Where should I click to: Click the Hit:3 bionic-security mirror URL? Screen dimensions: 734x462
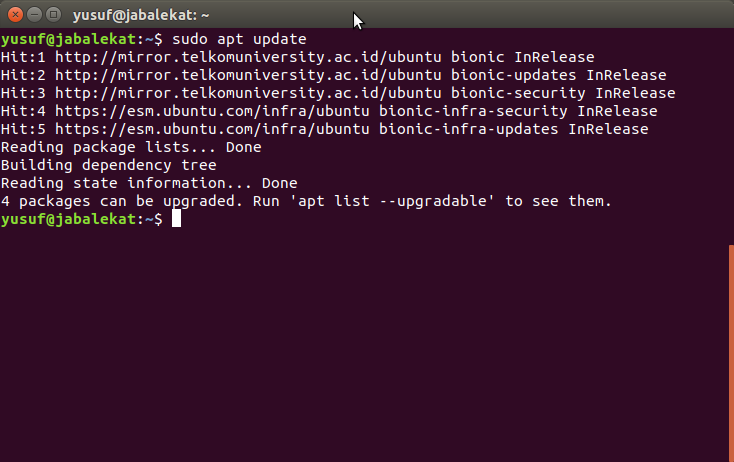(x=248, y=93)
